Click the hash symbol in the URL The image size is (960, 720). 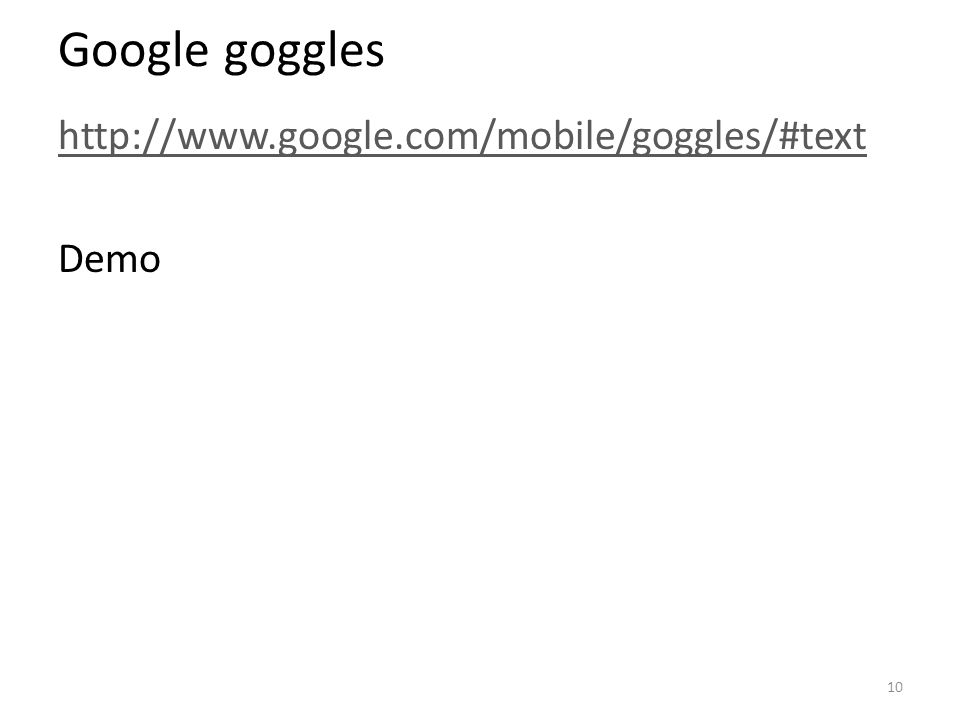click(x=790, y=136)
